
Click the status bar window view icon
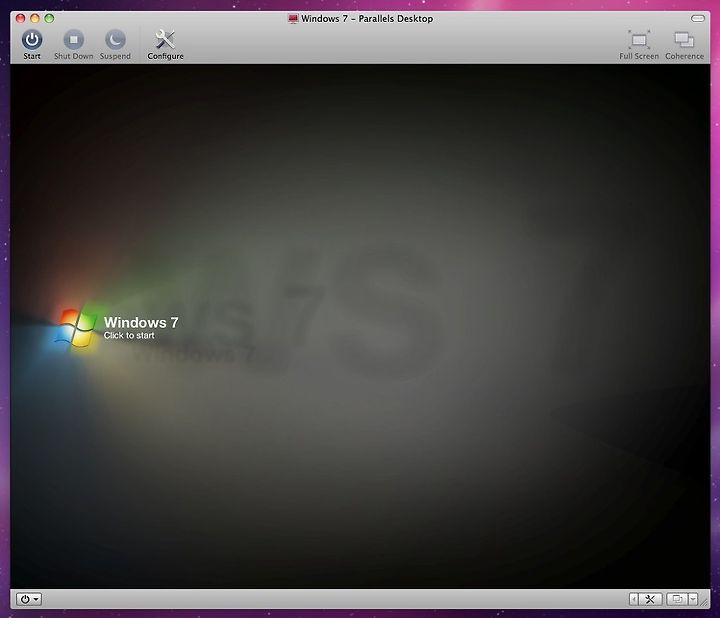click(677, 599)
